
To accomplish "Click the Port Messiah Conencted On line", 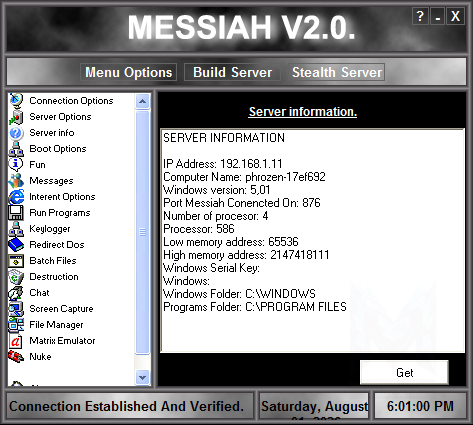I will [x=242, y=203].
